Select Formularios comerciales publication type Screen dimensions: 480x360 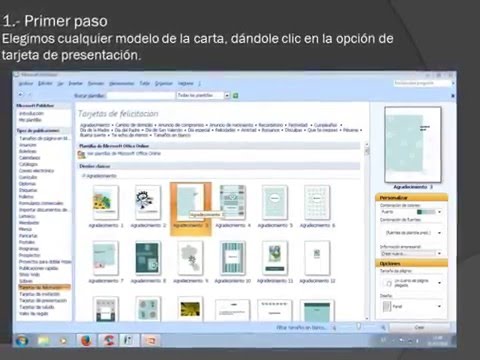pos(41,203)
